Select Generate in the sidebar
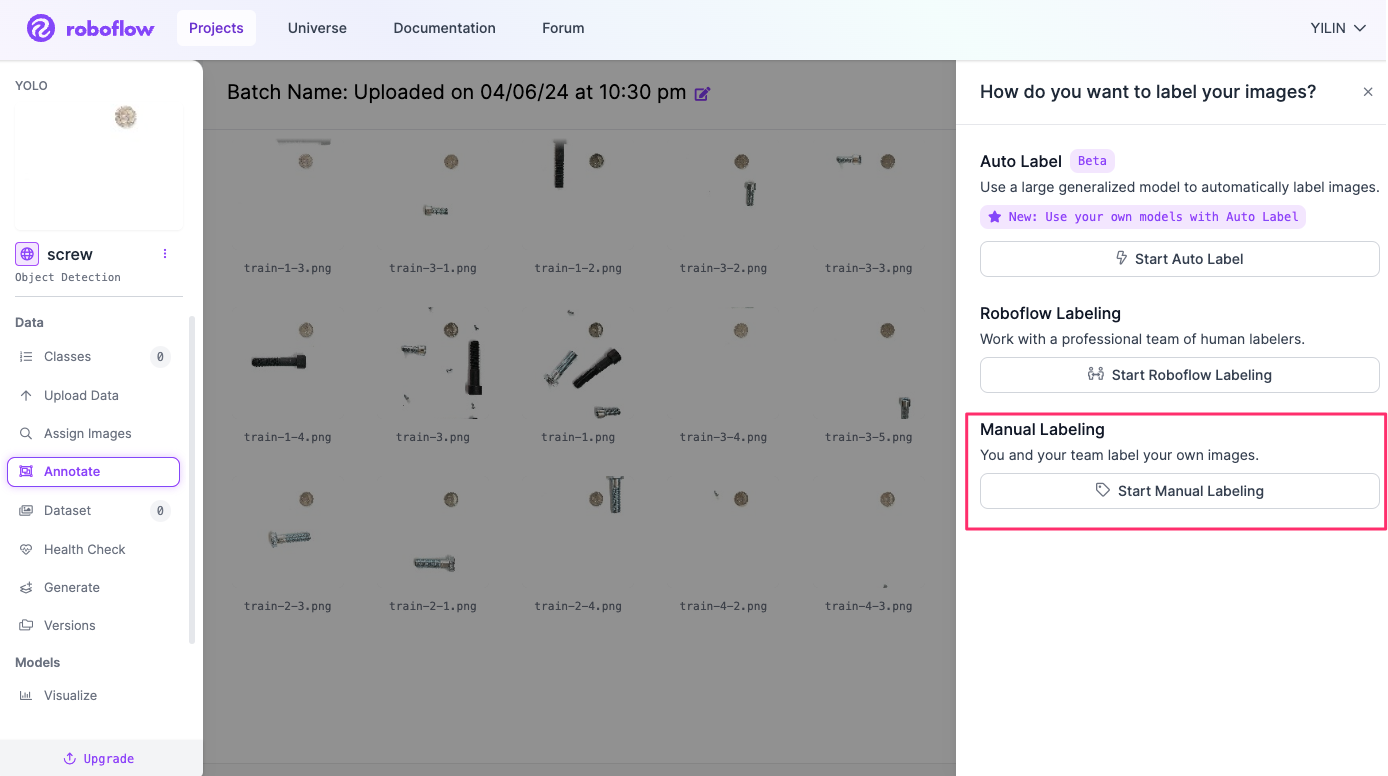1388x776 pixels. (x=71, y=588)
